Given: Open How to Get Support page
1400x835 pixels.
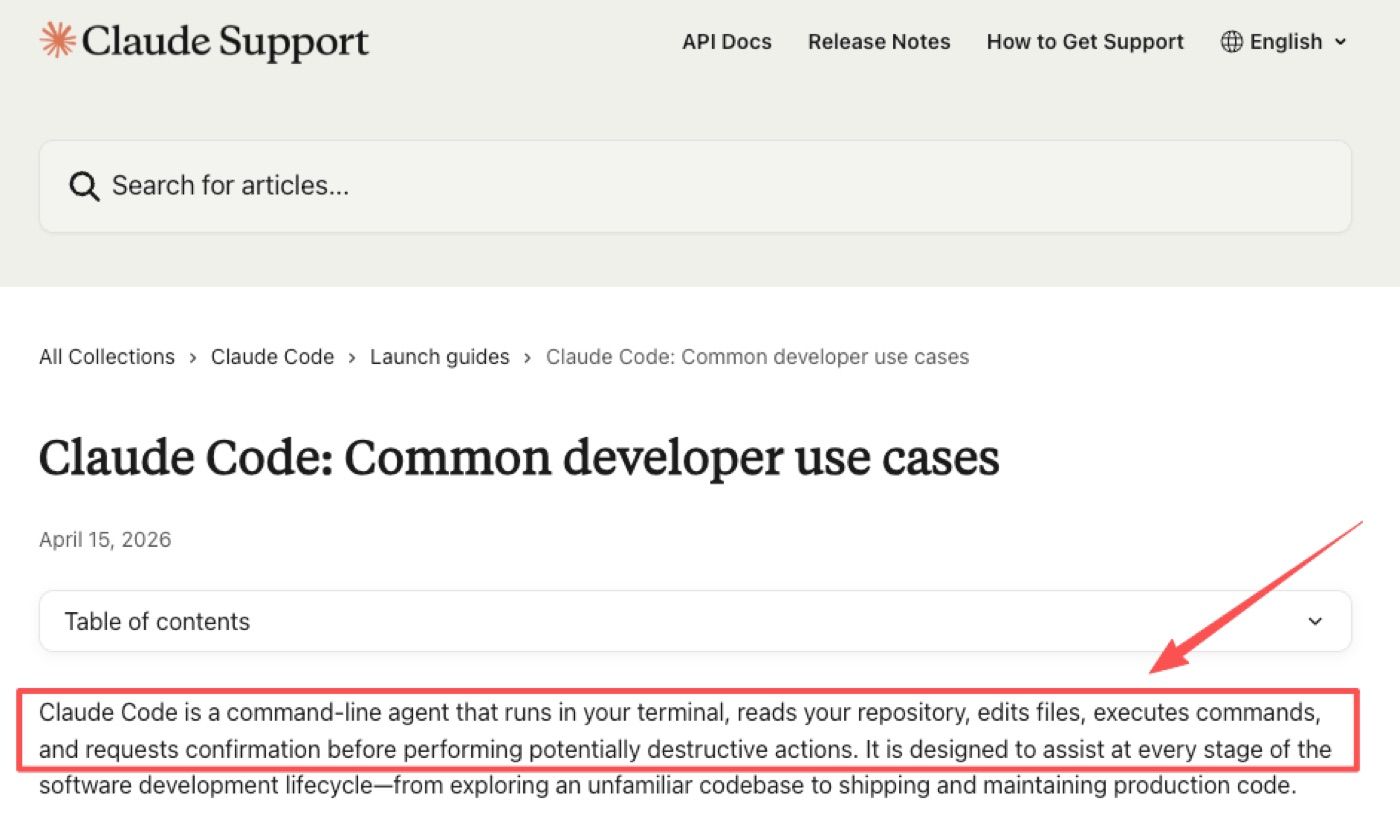Looking at the screenshot, I should pos(1085,42).
